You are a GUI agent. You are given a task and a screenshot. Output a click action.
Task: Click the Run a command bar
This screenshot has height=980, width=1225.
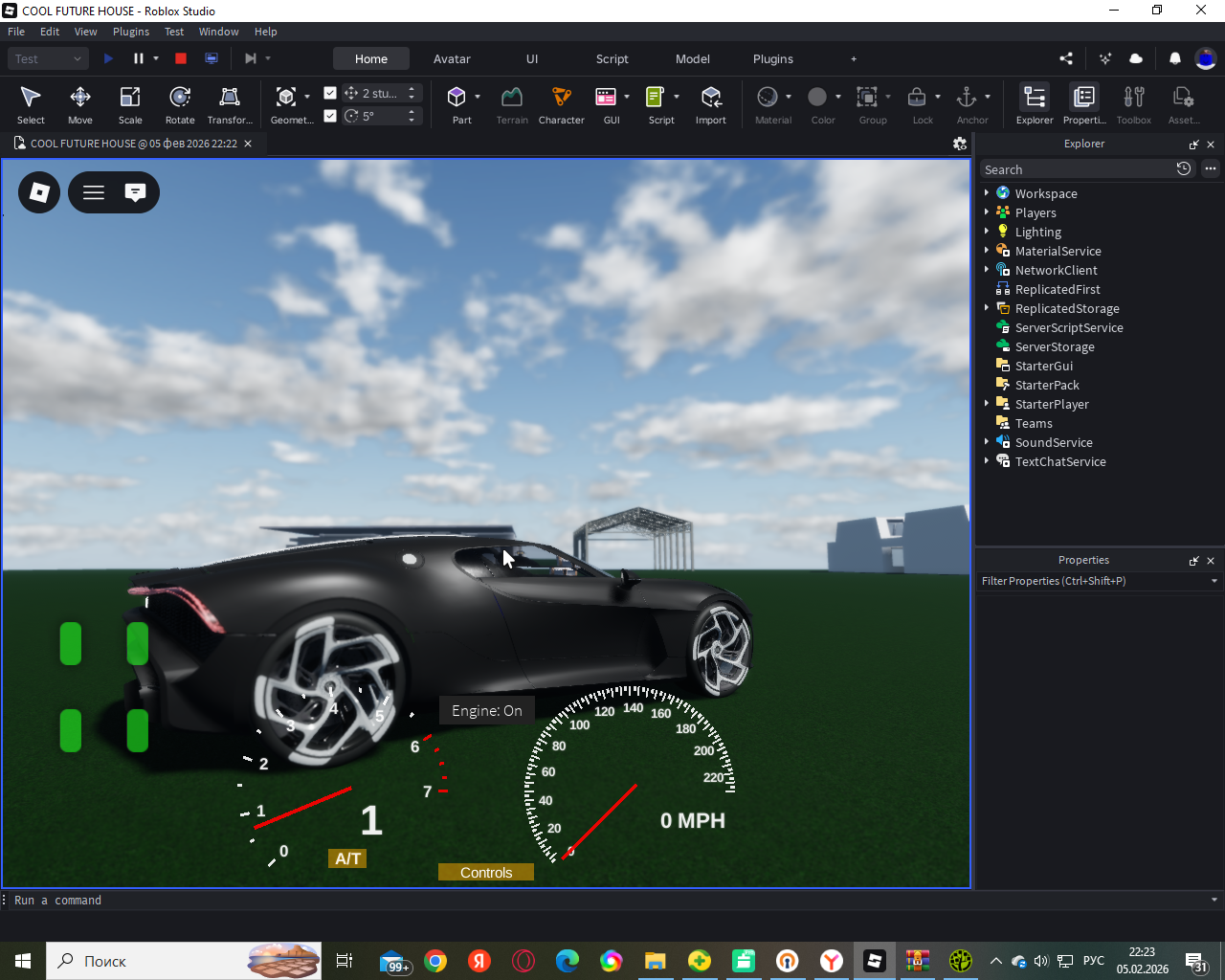[612, 900]
